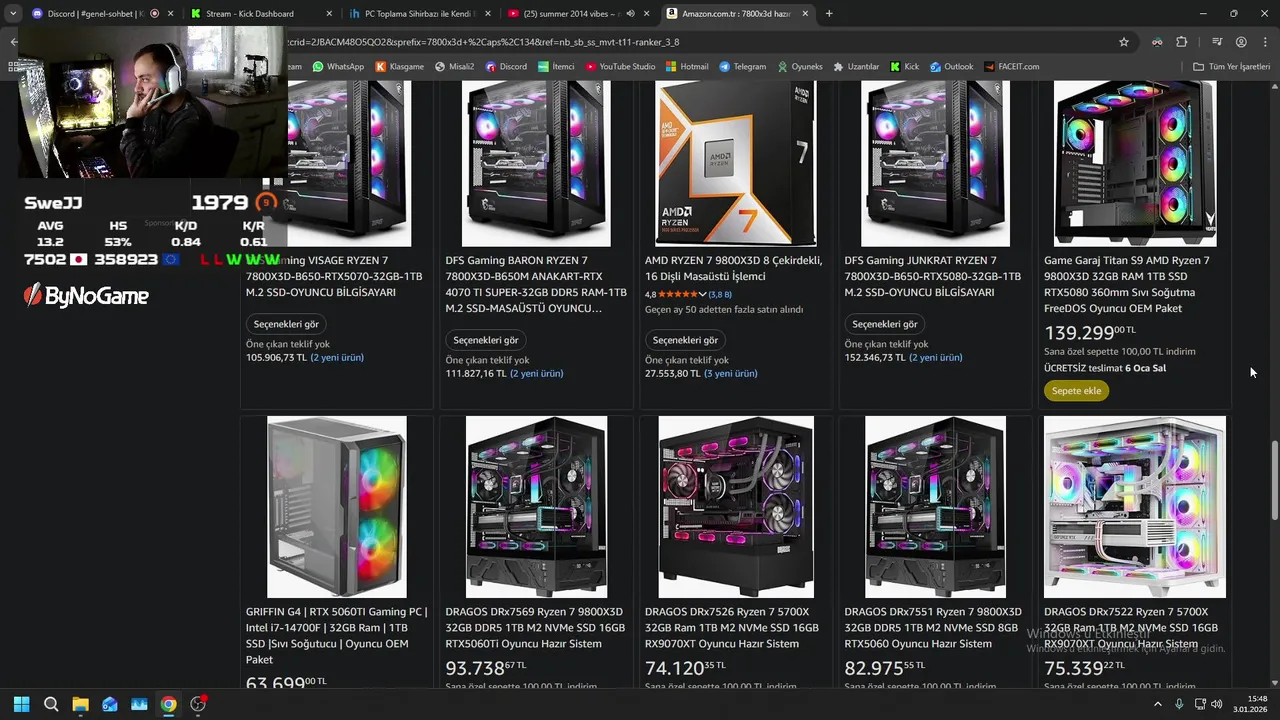Show hidden system tray icons
This screenshot has height=720, width=1280.
(x=1158, y=704)
